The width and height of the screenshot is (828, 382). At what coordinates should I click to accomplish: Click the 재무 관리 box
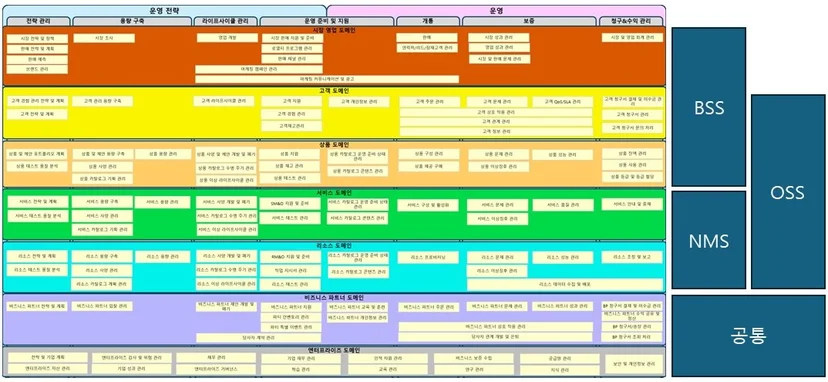(x=216, y=358)
